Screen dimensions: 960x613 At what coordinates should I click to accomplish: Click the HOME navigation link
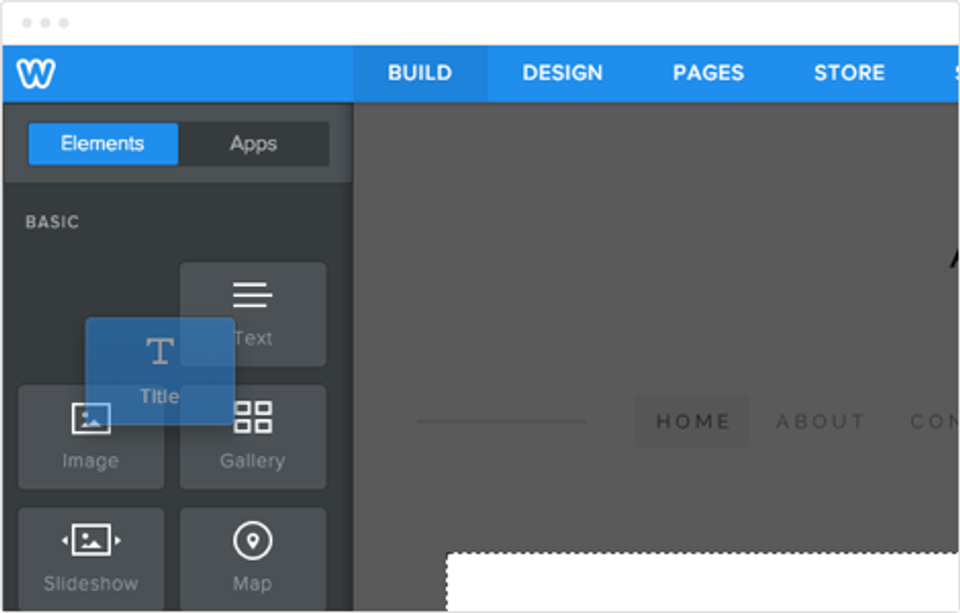tap(692, 421)
